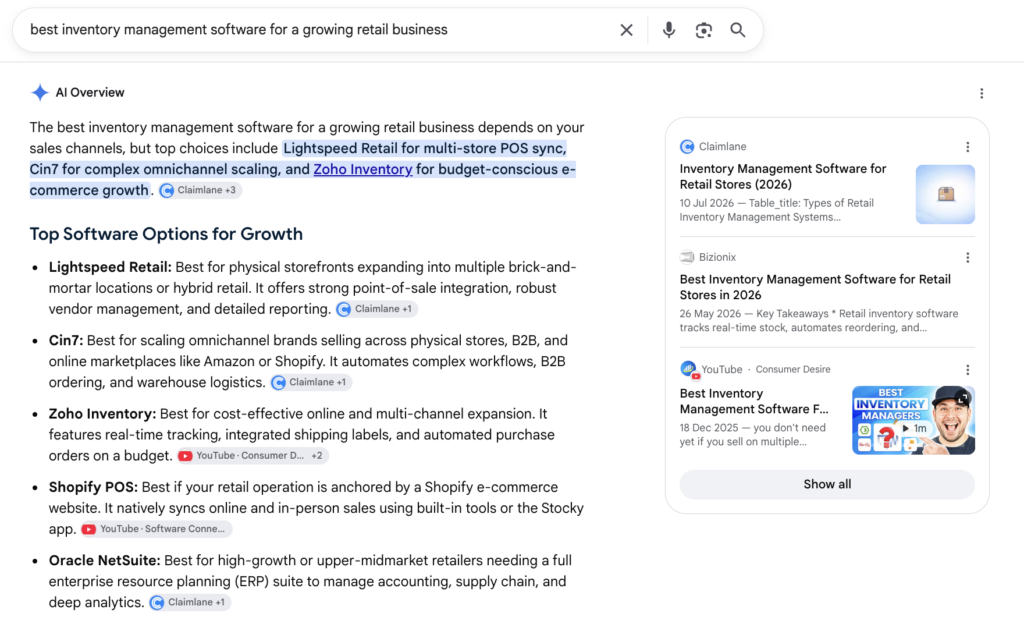Viewport: 1024px width, 631px height.
Task: Open the Claimlane +1 chip under Oracle NetSuite
Action: coord(189,602)
